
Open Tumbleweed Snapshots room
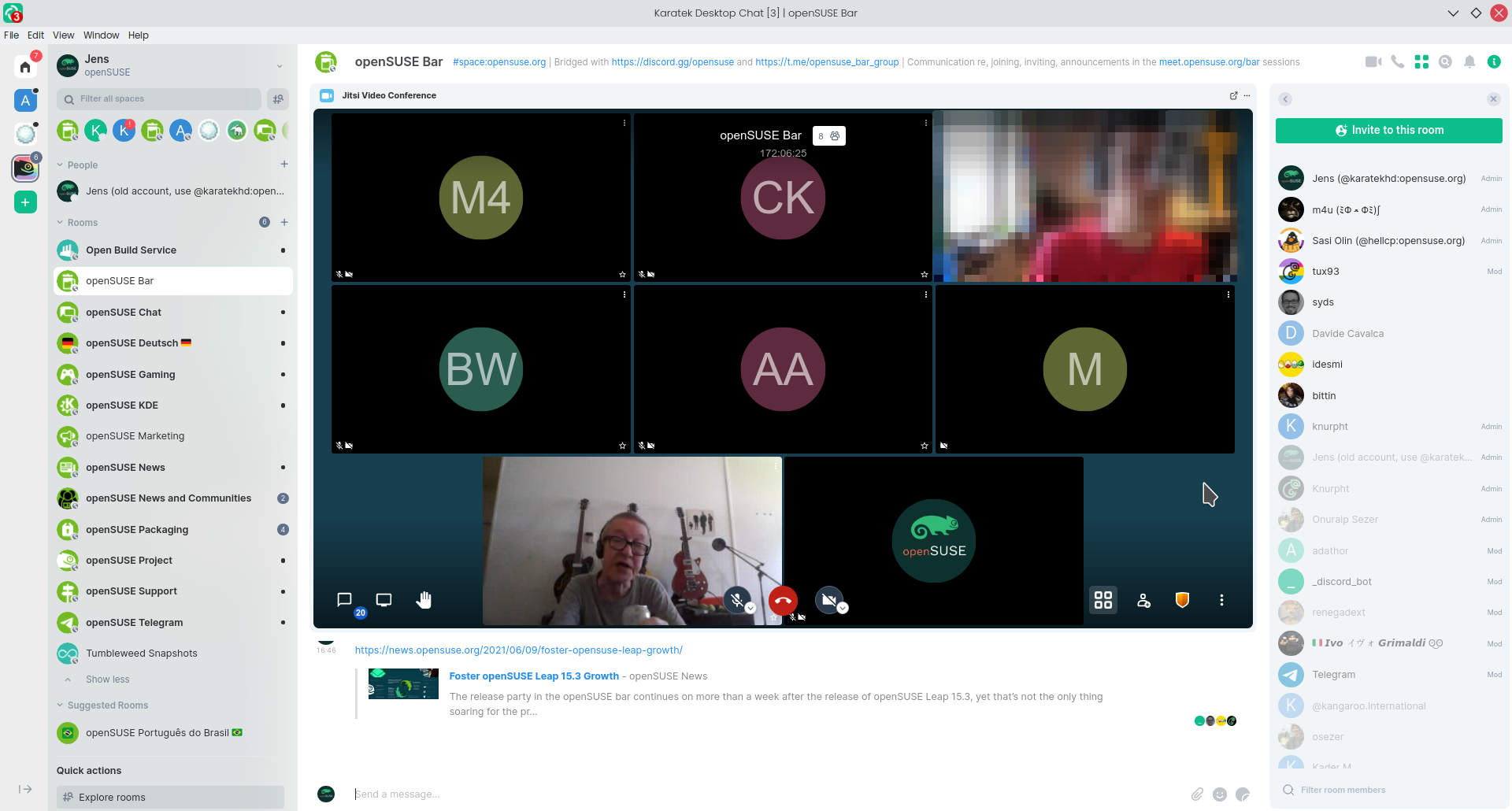tap(173, 654)
